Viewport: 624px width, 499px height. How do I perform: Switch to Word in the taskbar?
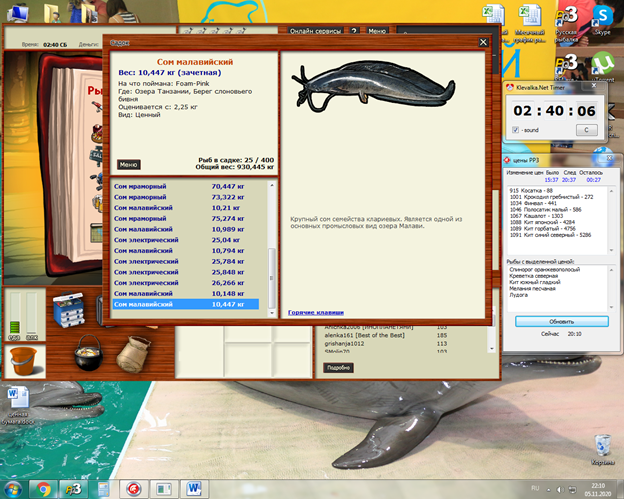tap(194, 489)
